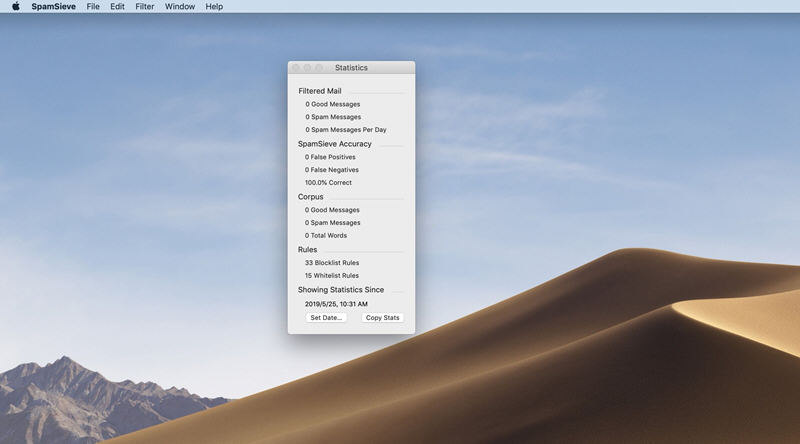Open the Filter menu

tap(145, 7)
